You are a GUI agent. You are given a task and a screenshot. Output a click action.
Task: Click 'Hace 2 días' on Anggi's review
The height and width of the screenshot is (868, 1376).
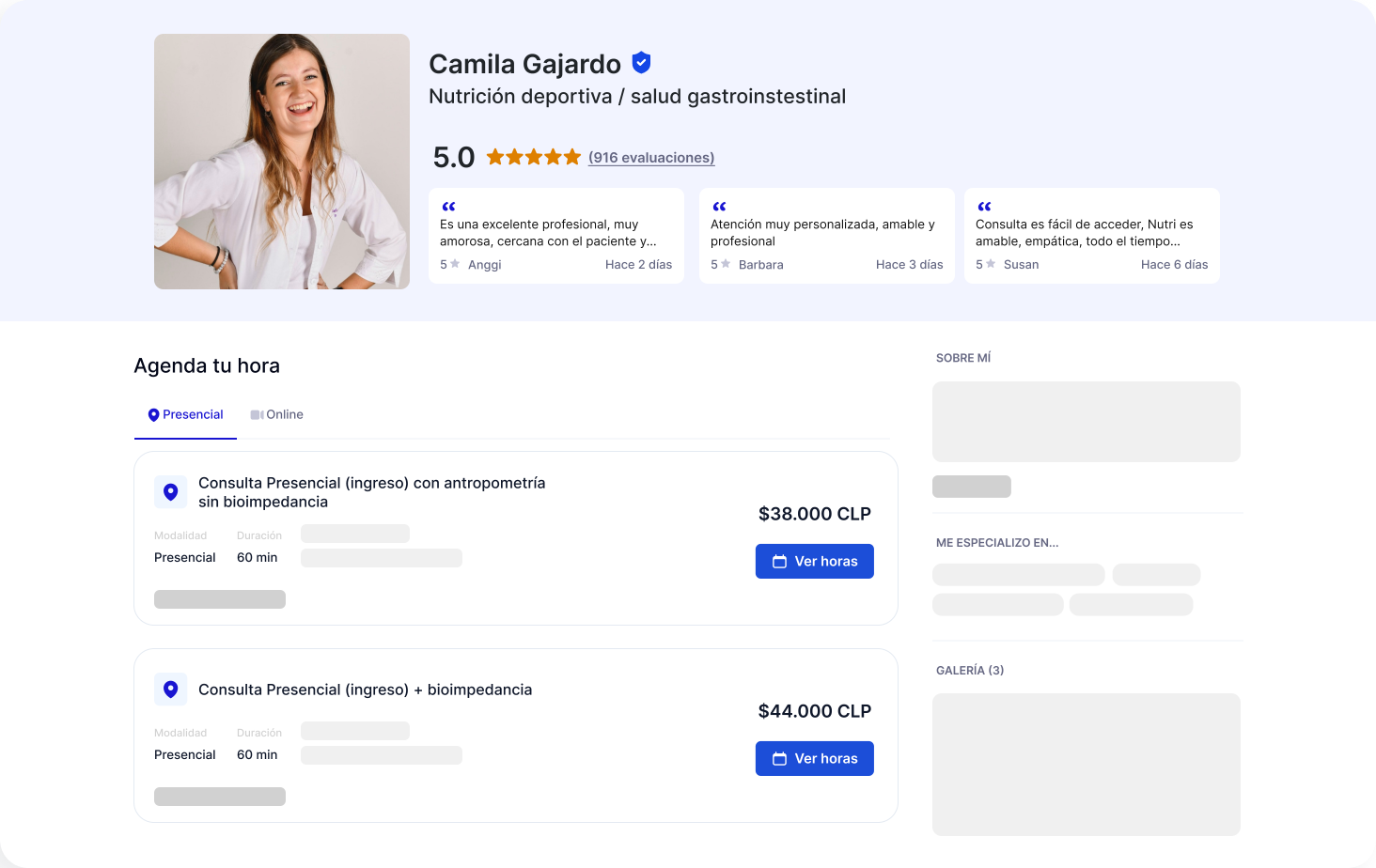[x=639, y=265]
